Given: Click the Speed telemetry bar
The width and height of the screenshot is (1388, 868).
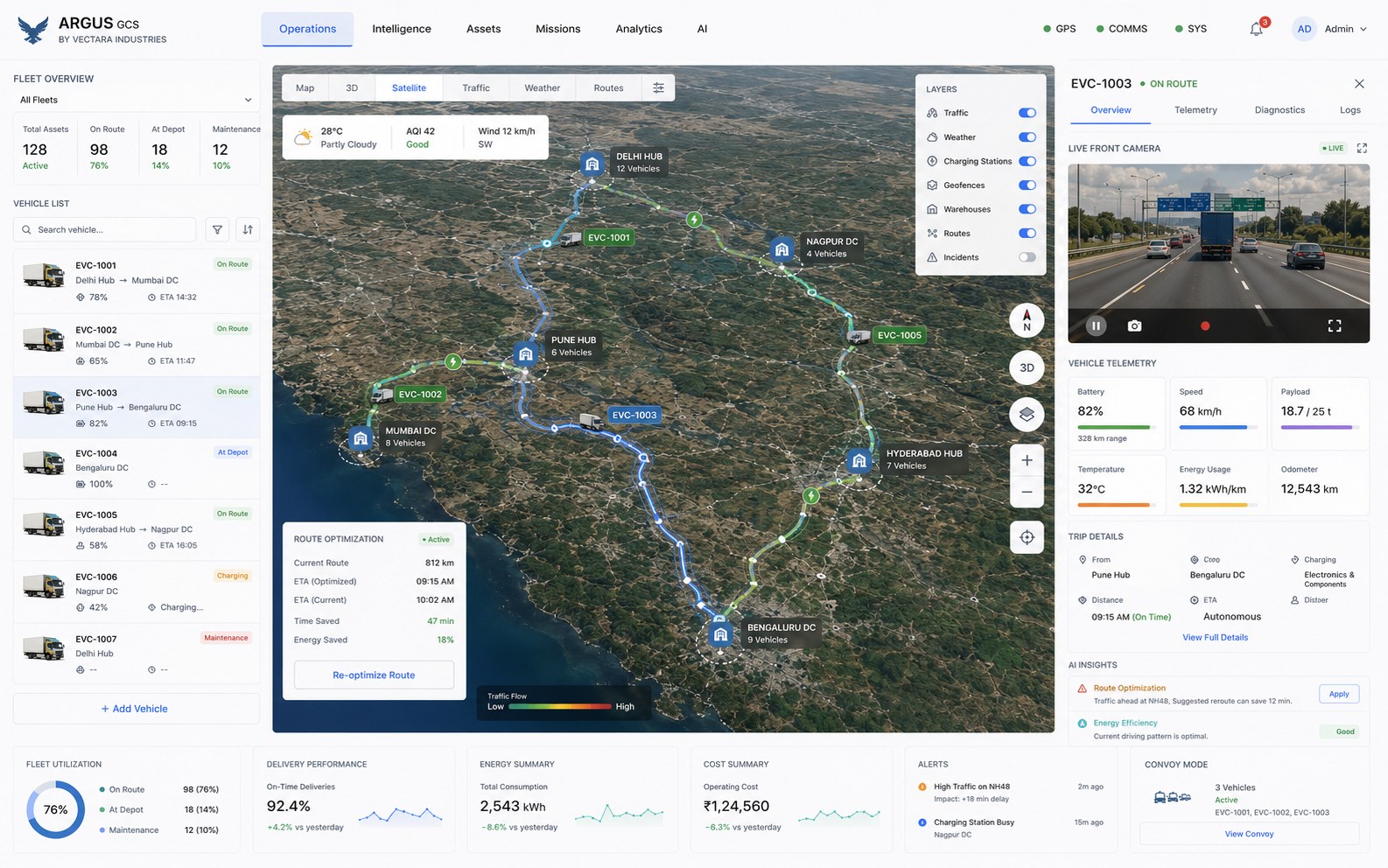Looking at the screenshot, I should pos(1218,427).
